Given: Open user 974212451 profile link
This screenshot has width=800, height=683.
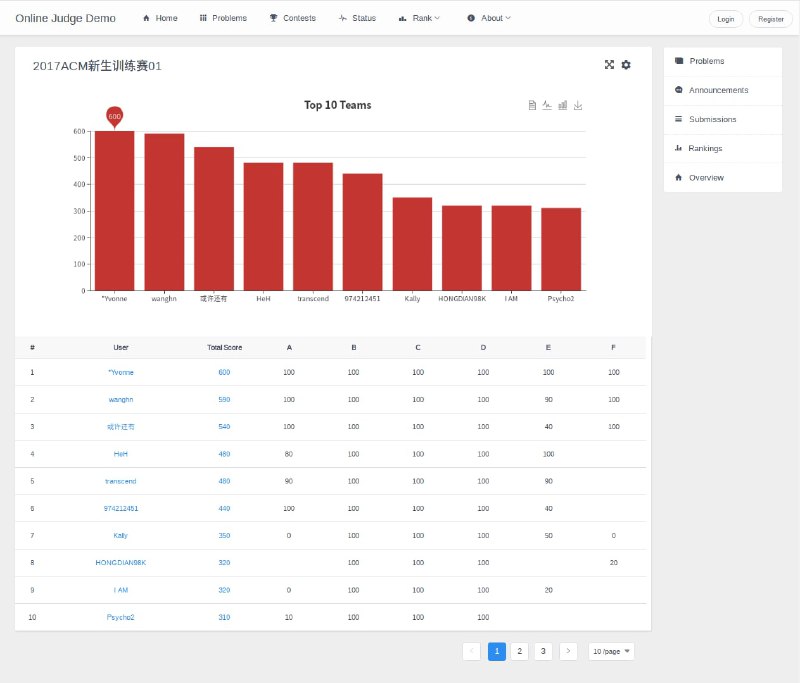Looking at the screenshot, I should coord(121,509).
